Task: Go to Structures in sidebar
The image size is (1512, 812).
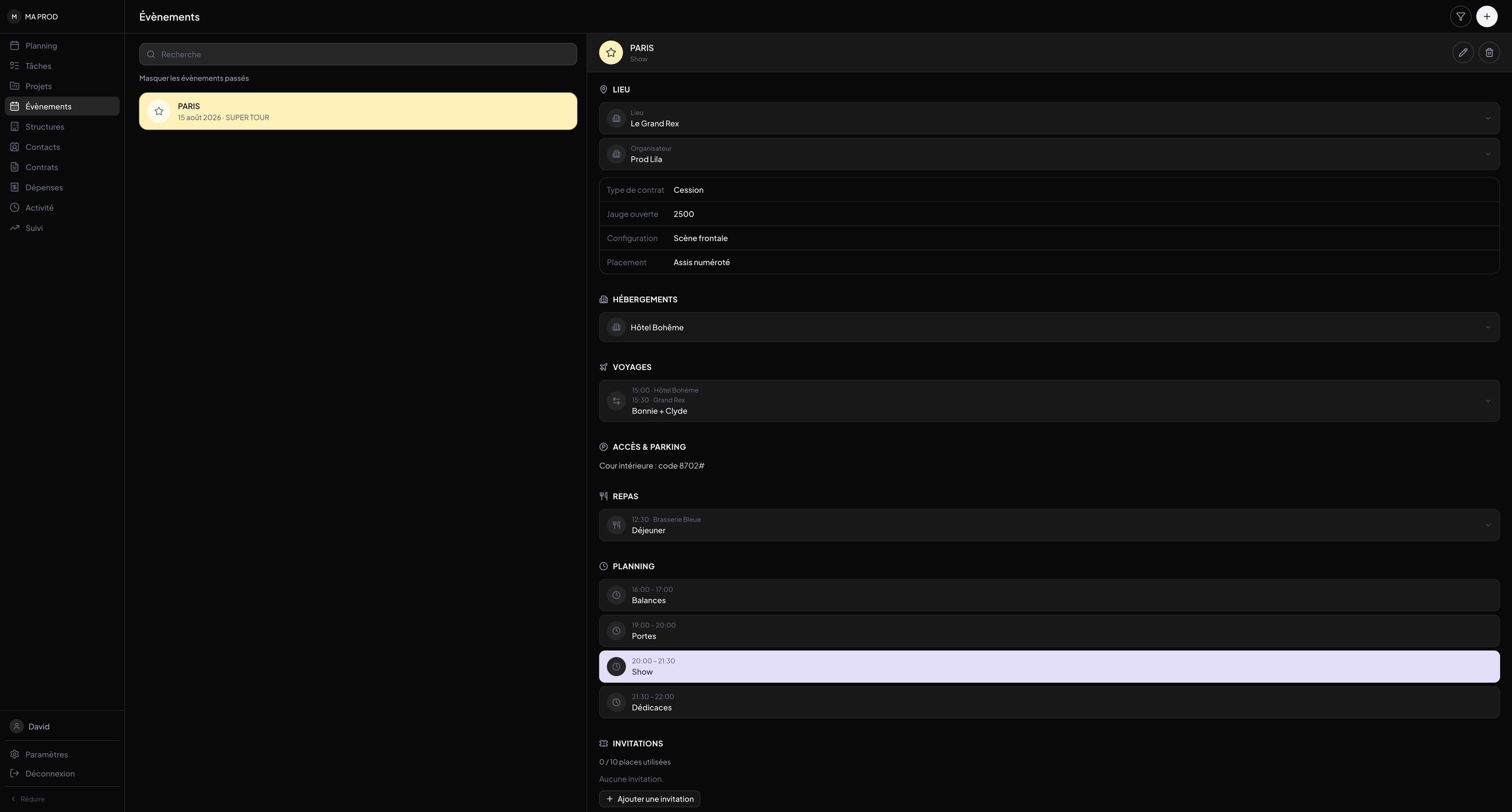Action: point(62,127)
